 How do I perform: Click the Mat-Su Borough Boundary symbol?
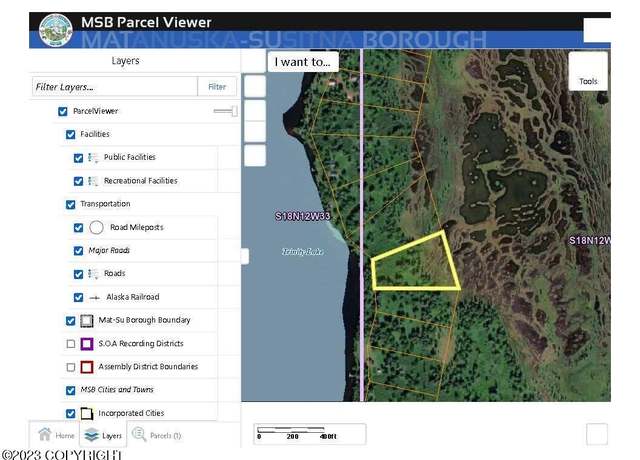pyautogui.click(x=87, y=321)
